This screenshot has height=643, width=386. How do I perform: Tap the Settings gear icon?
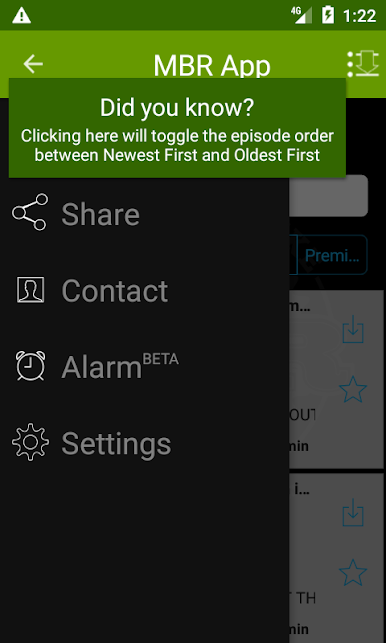(x=30, y=442)
